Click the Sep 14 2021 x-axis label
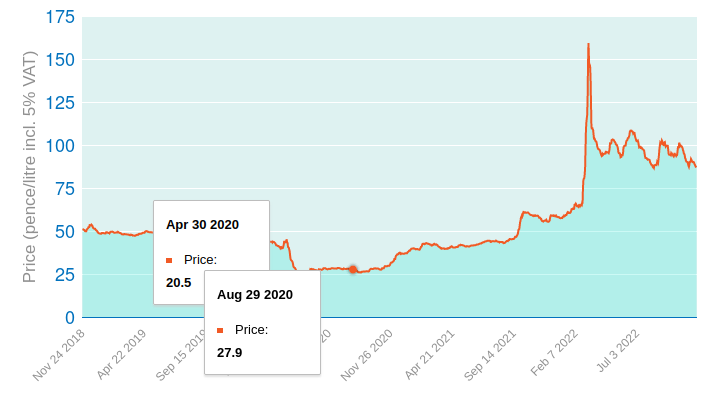Screen dimensions: 727x404 [x=490, y=357]
